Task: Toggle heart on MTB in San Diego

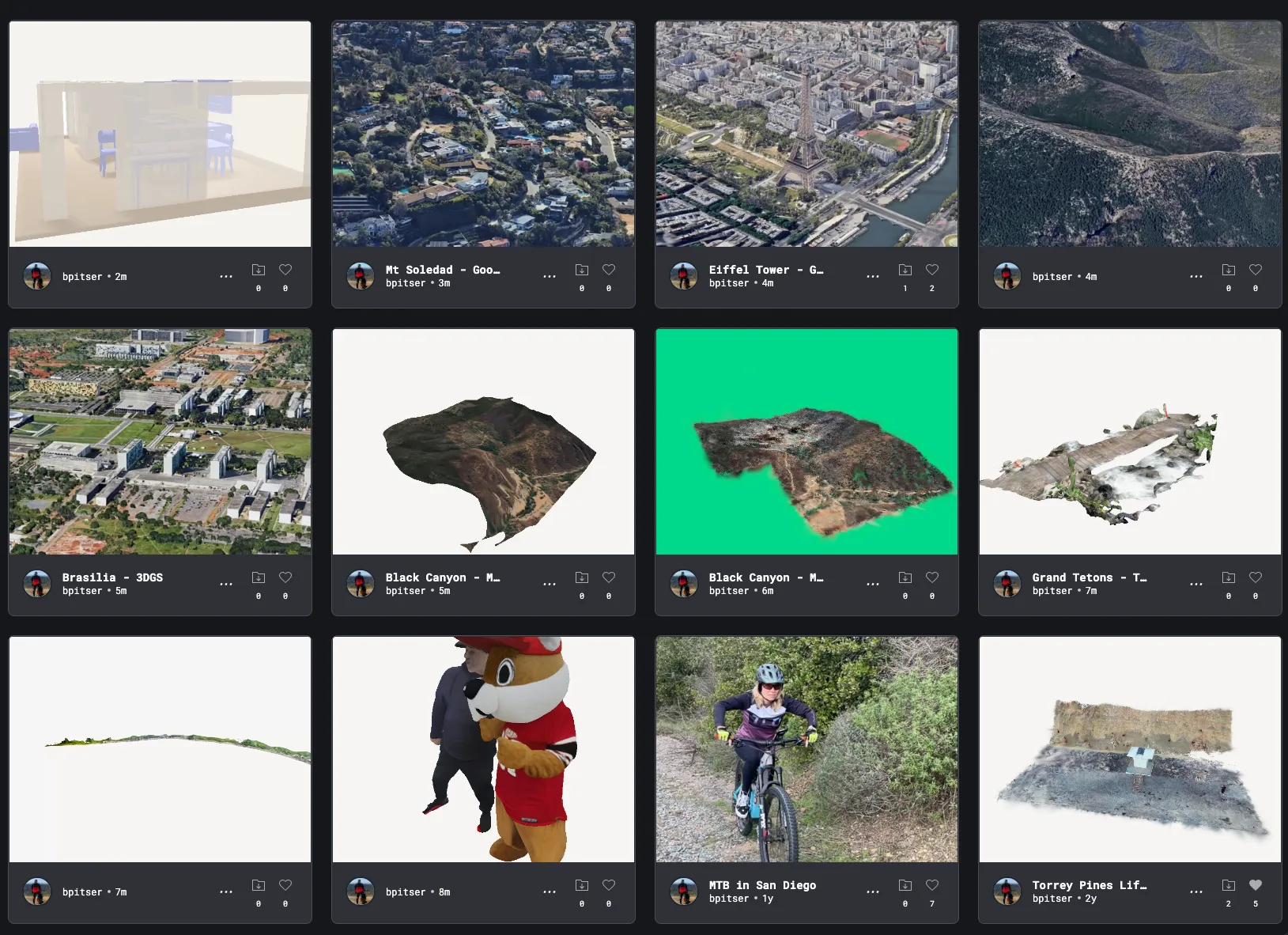Action: pos(932,885)
